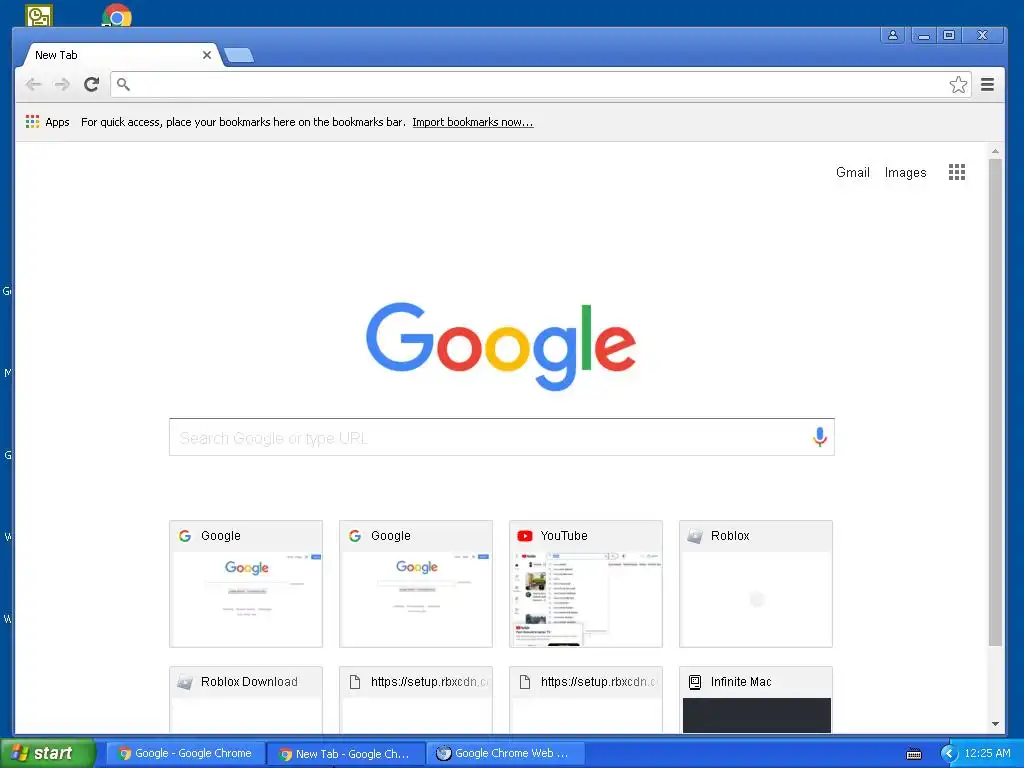Click the Chrome user profile button
Image resolution: width=1024 pixels, height=768 pixels.
point(892,35)
